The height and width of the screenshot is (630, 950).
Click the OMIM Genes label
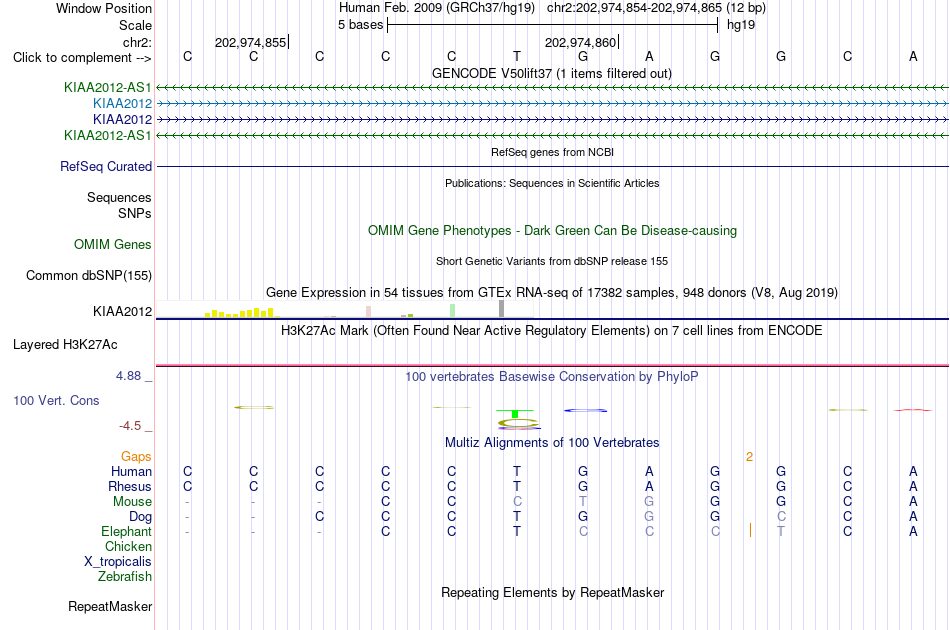(113, 245)
